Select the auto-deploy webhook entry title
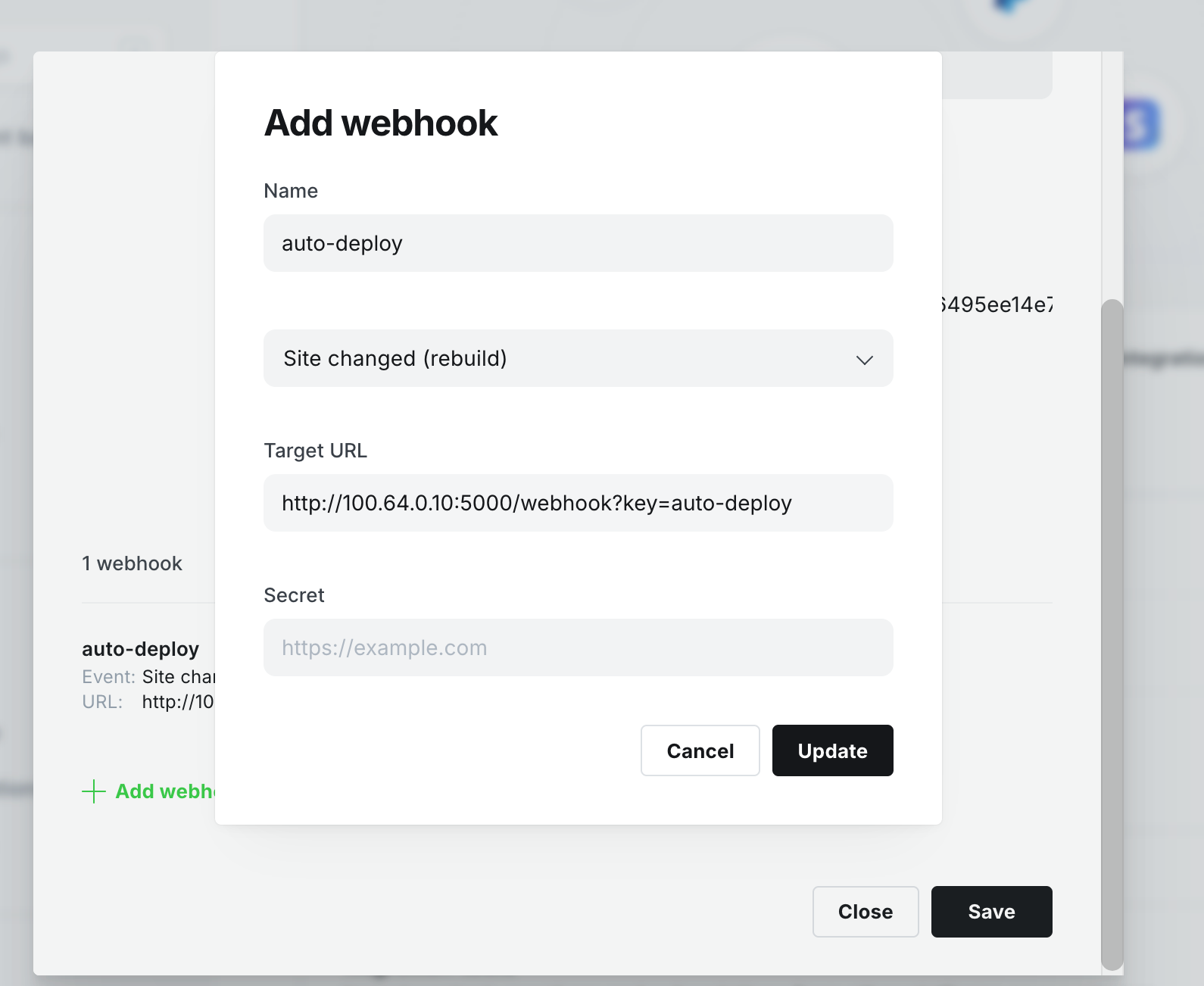This screenshot has height=986, width=1204. pos(141,649)
